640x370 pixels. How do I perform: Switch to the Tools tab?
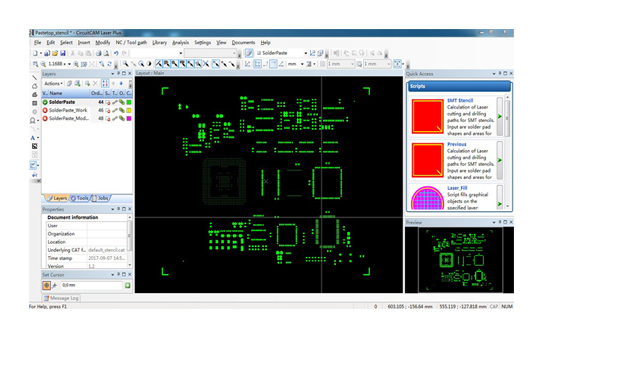pos(80,198)
